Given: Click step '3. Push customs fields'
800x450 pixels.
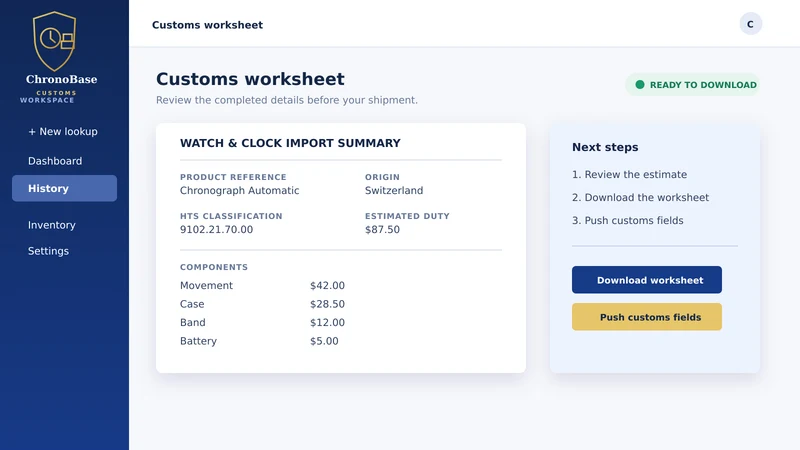Looking at the screenshot, I should [x=628, y=220].
